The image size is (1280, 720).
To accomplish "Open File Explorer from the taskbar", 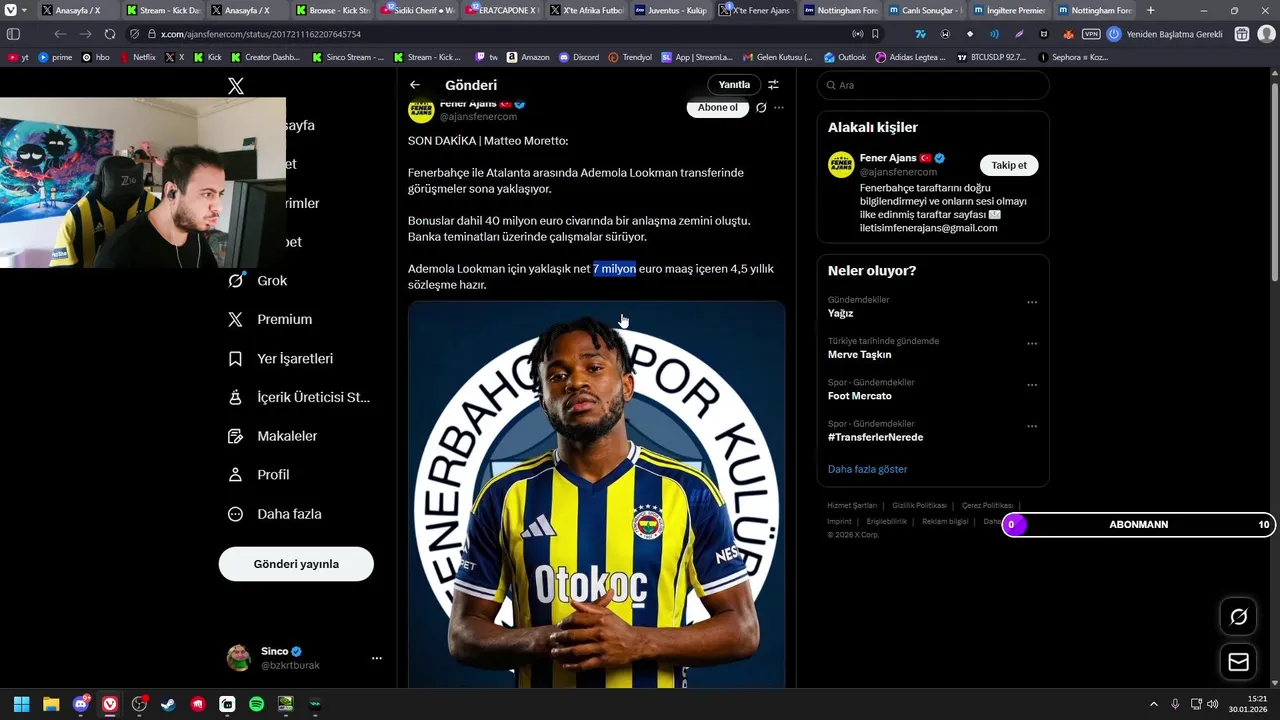I will tap(51, 704).
